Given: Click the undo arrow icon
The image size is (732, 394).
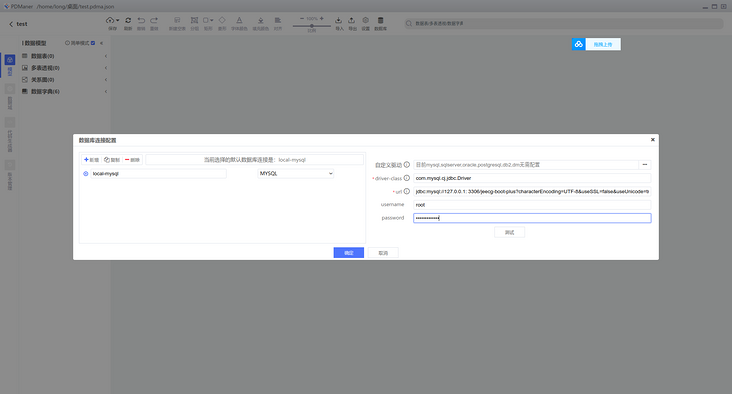Looking at the screenshot, I should click(x=141, y=20).
